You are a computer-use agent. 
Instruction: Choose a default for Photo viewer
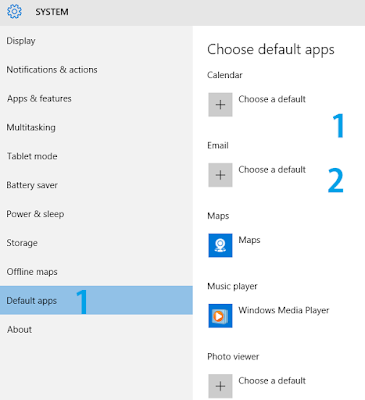coord(272,381)
